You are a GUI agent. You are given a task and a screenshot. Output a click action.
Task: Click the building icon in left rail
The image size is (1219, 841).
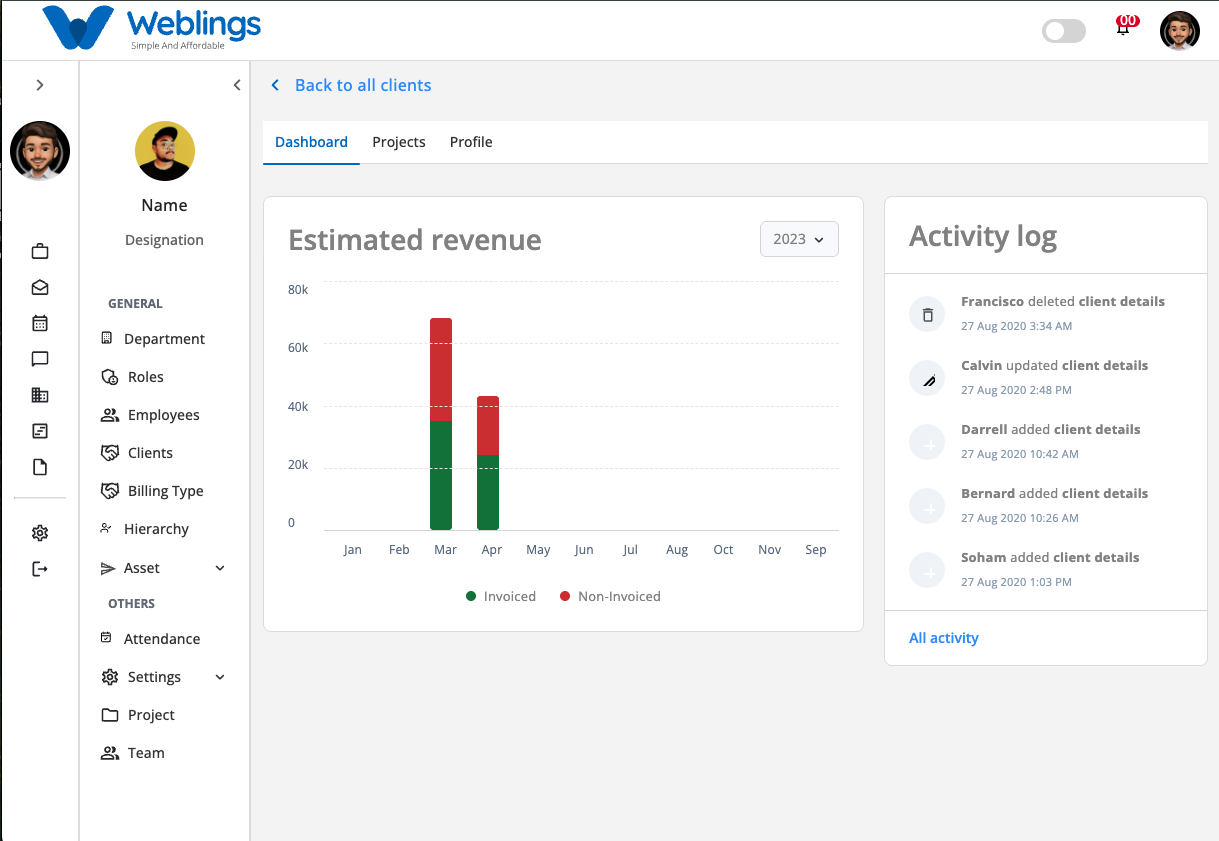(x=40, y=395)
